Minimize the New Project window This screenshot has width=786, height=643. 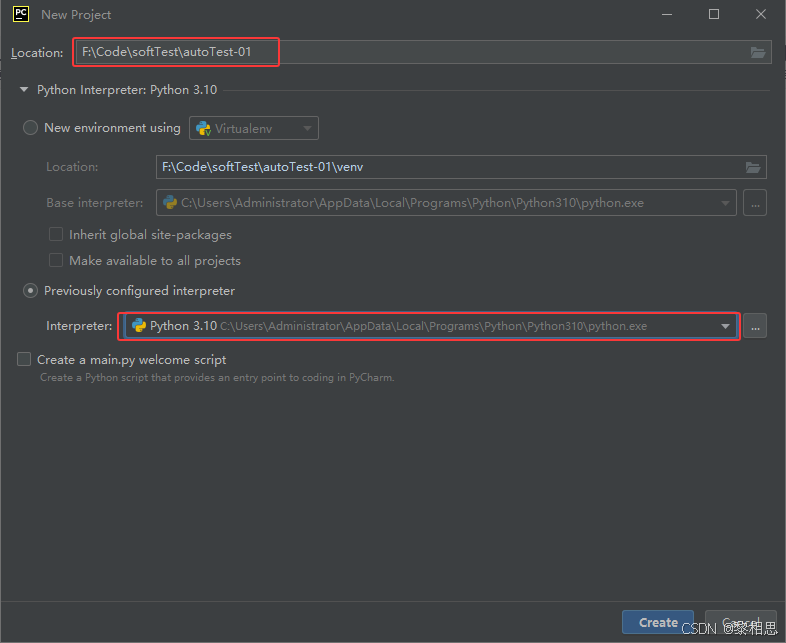[667, 15]
